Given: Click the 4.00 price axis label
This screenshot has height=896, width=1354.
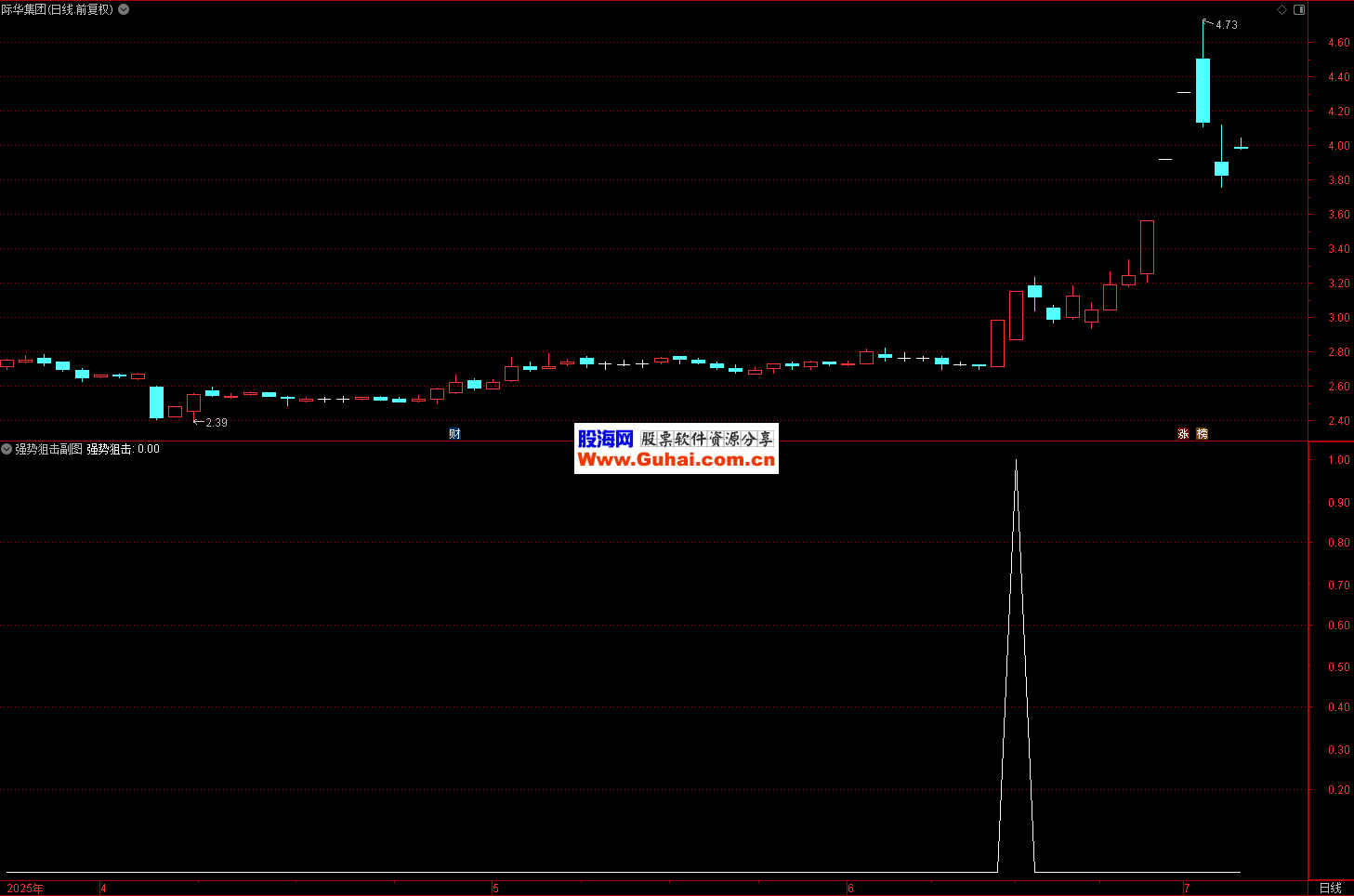Looking at the screenshot, I should coord(1339,146).
